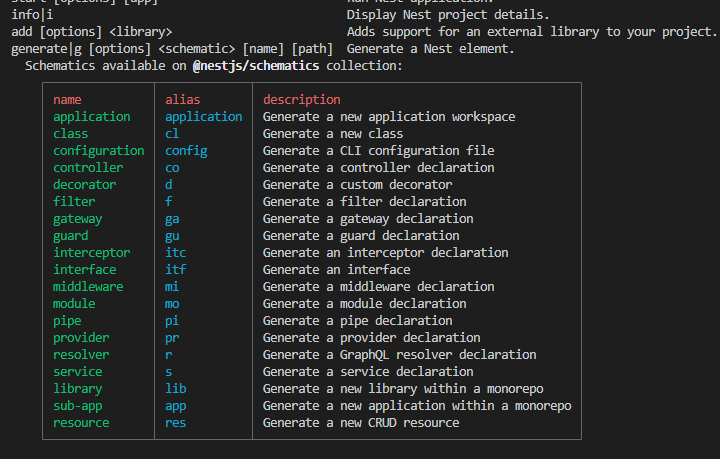The width and height of the screenshot is (720, 459).
Task: Click 'Adds support for an external library' text
Action: point(473,32)
